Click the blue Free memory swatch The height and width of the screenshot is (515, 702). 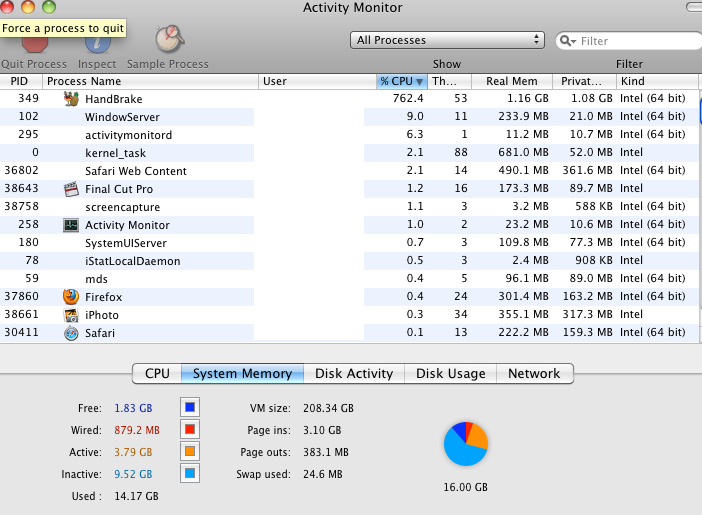(190, 407)
